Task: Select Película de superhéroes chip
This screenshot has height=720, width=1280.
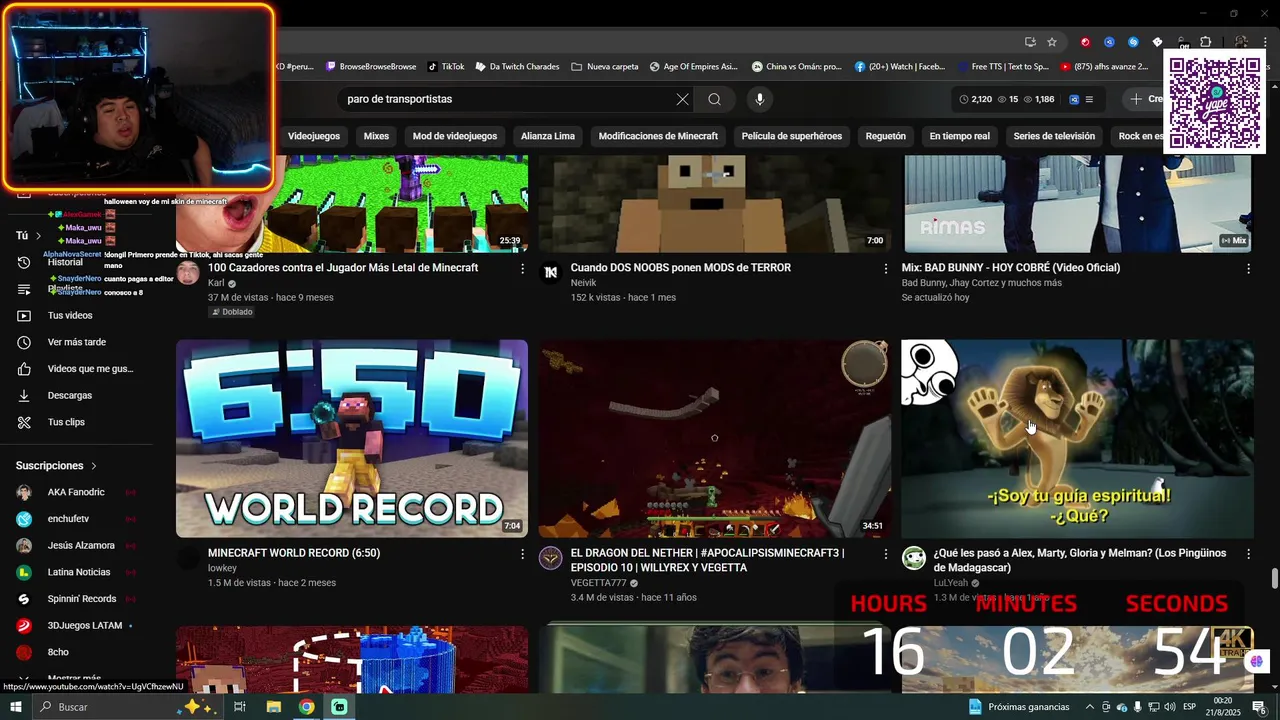Action: (792, 136)
